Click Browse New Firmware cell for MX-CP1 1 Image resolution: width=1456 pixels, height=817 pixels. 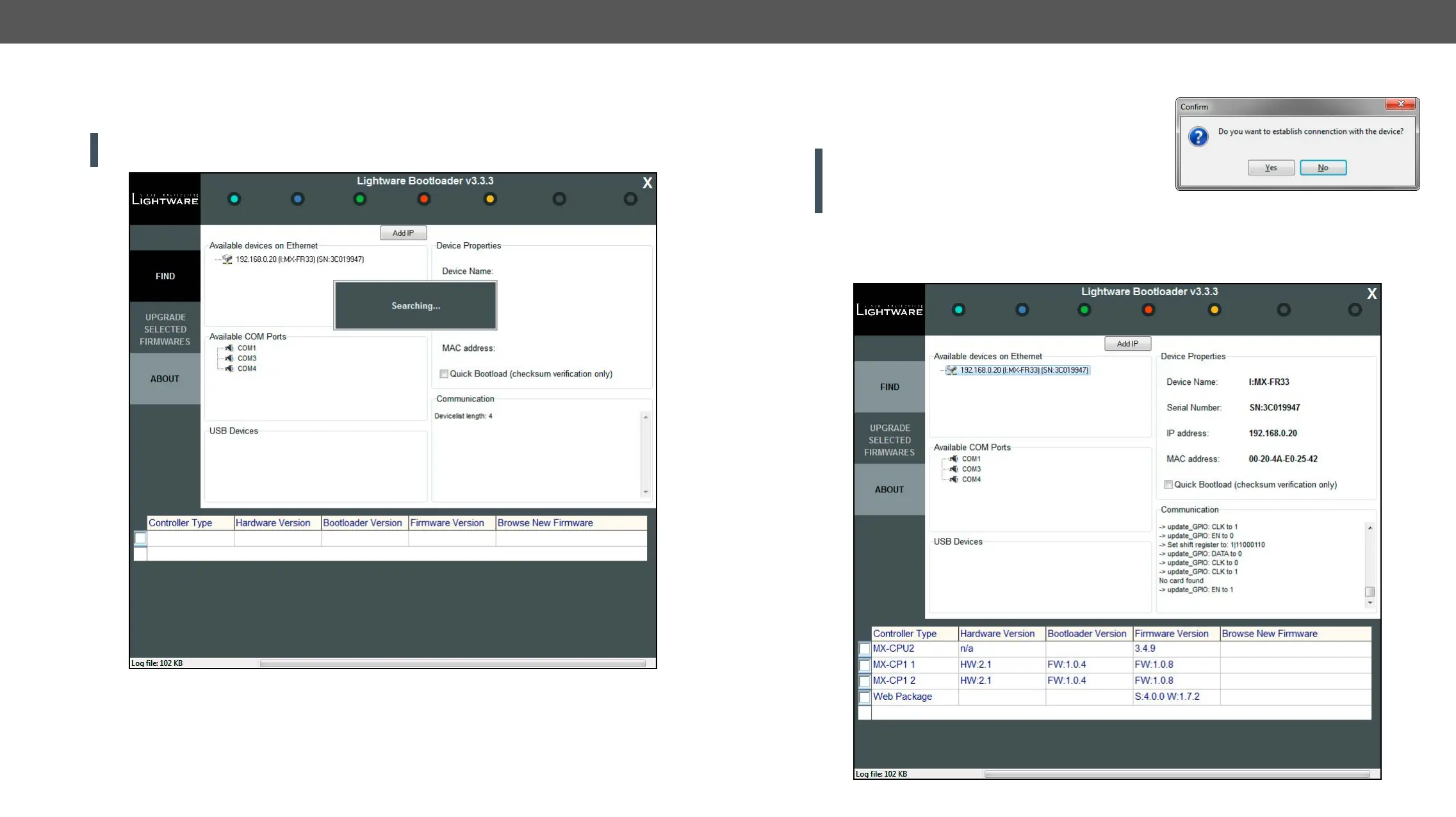[1295, 665]
